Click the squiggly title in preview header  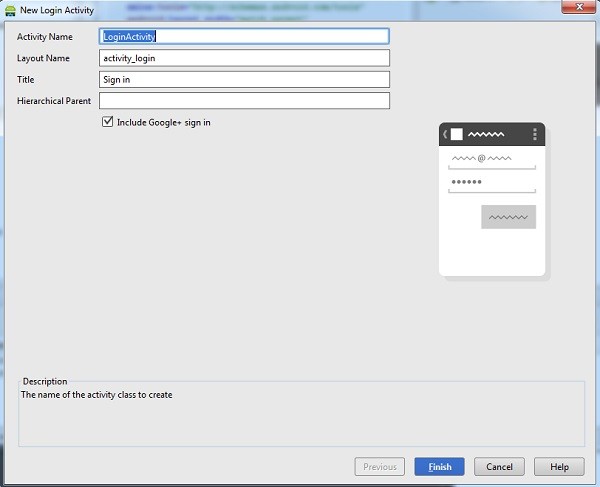tap(486, 134)
